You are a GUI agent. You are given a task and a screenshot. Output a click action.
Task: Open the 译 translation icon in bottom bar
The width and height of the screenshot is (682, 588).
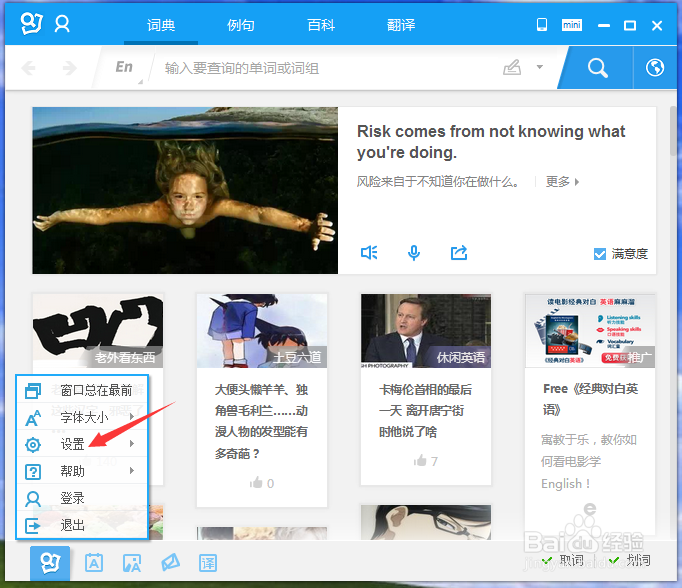208,563
